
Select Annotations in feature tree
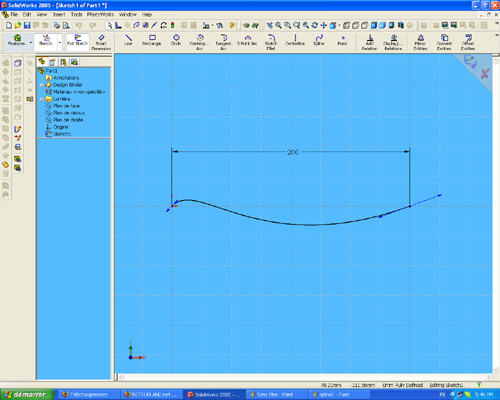pyautogui.click(x=66, y=78)
